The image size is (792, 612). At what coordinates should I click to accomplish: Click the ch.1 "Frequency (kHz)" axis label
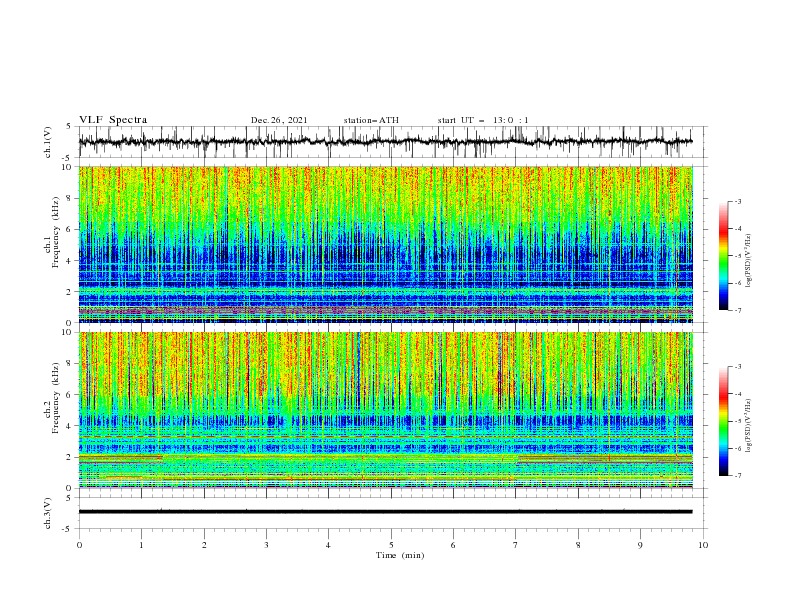(x=55, y=232)
